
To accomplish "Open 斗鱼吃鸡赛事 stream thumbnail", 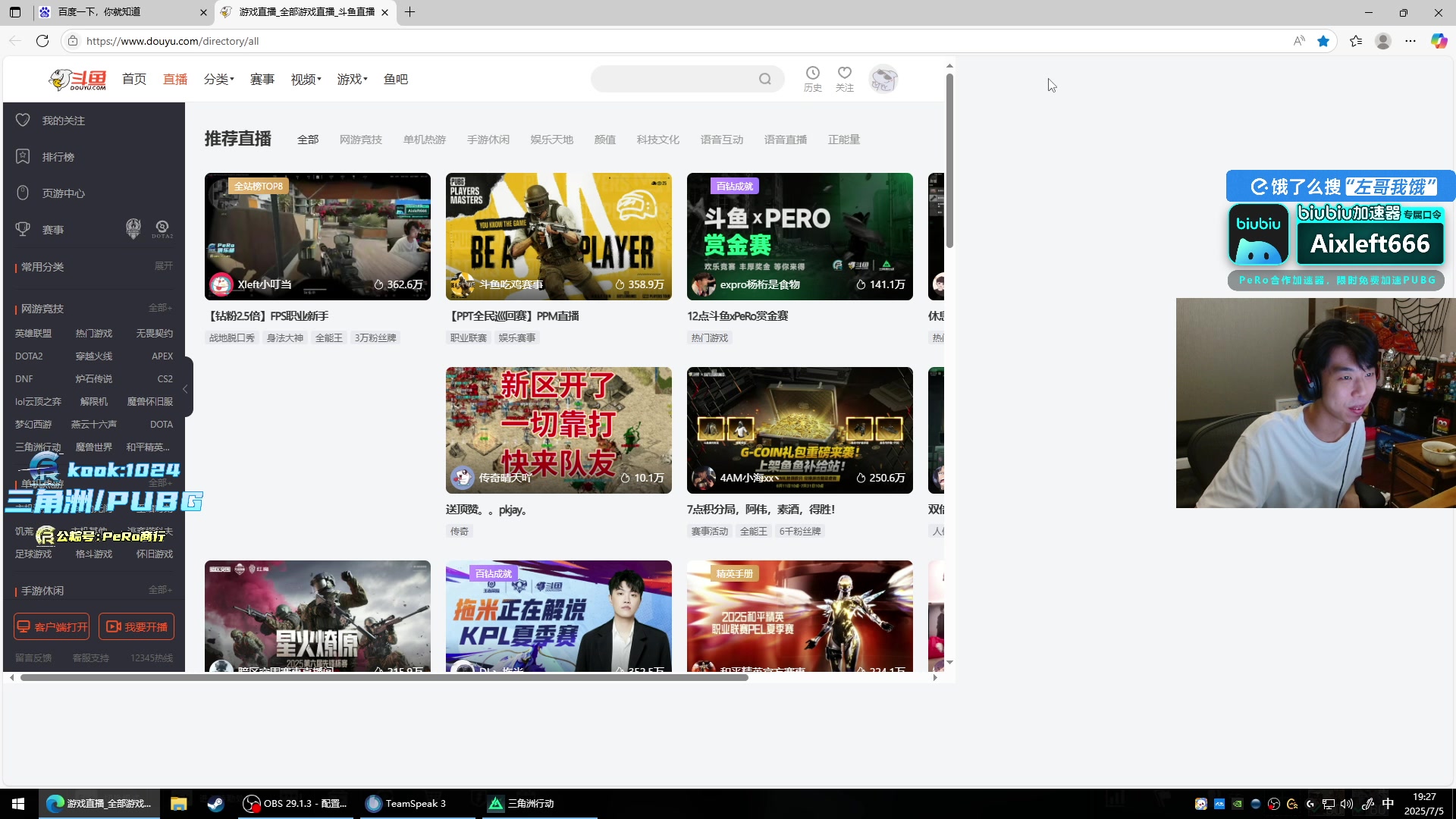I will 559,236.
